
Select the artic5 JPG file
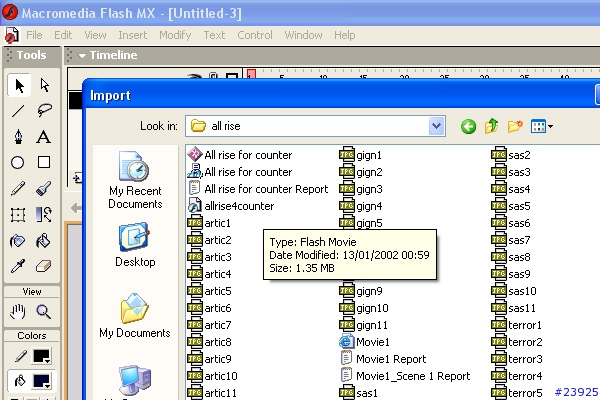209,291
